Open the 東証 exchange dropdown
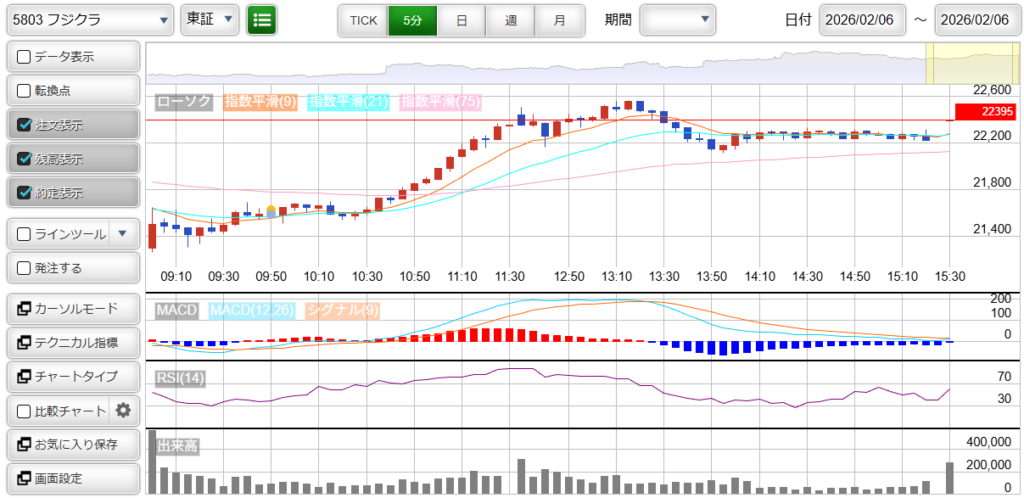This screenshot has height=498, width=1024. tap(210, 19)
